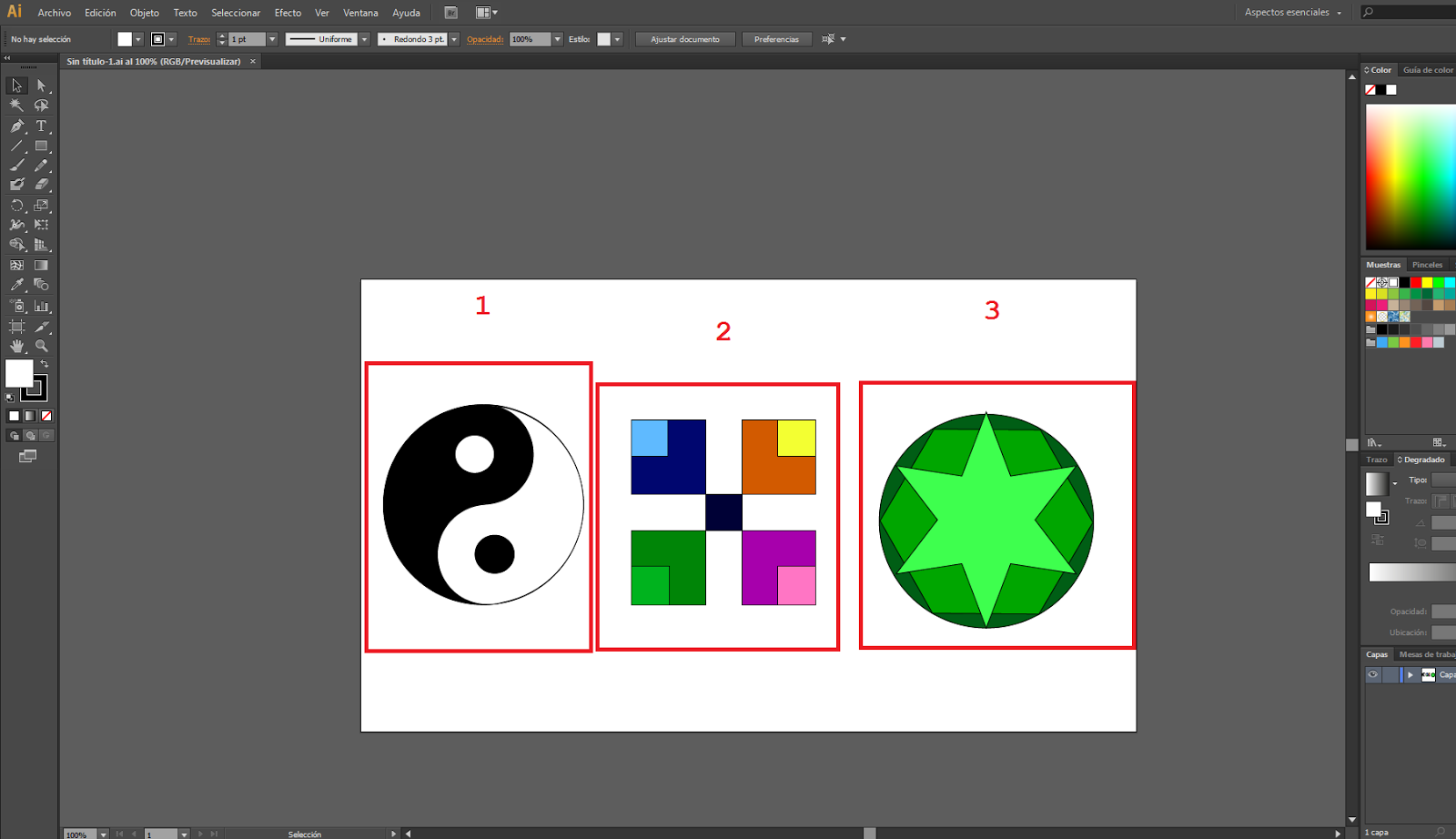Select the Pen tool

pos(16,126)
